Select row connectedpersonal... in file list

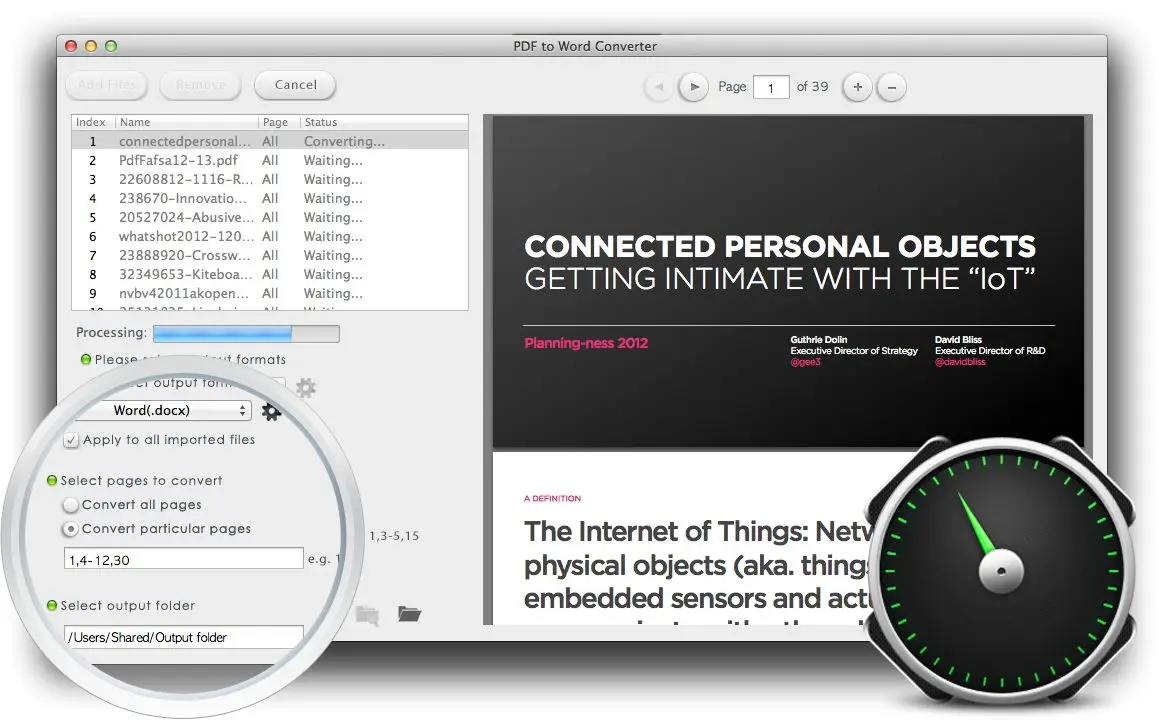point(270,141)
